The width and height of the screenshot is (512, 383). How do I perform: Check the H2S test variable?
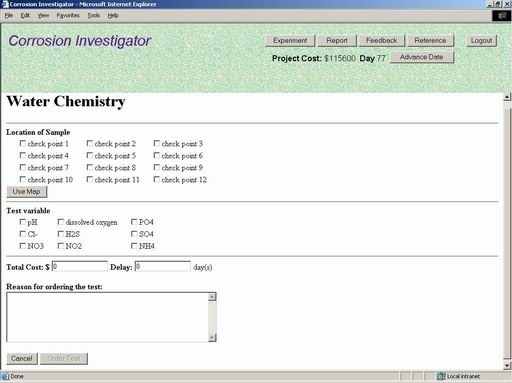point(61,234)
